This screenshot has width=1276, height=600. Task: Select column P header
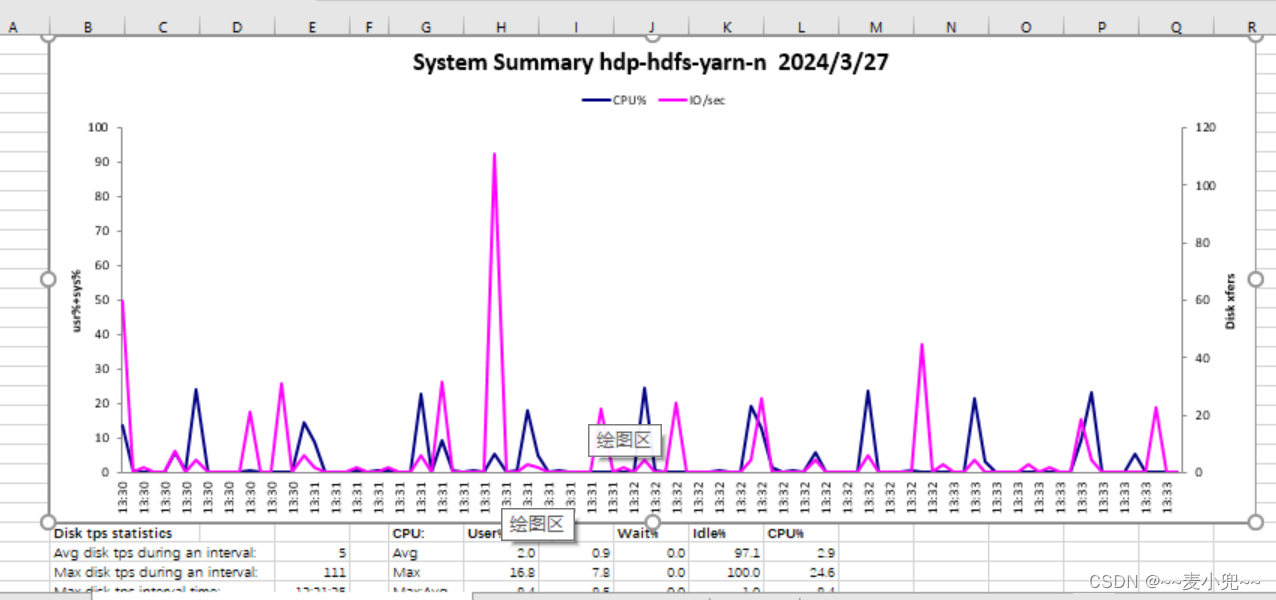click(1101, 28)
